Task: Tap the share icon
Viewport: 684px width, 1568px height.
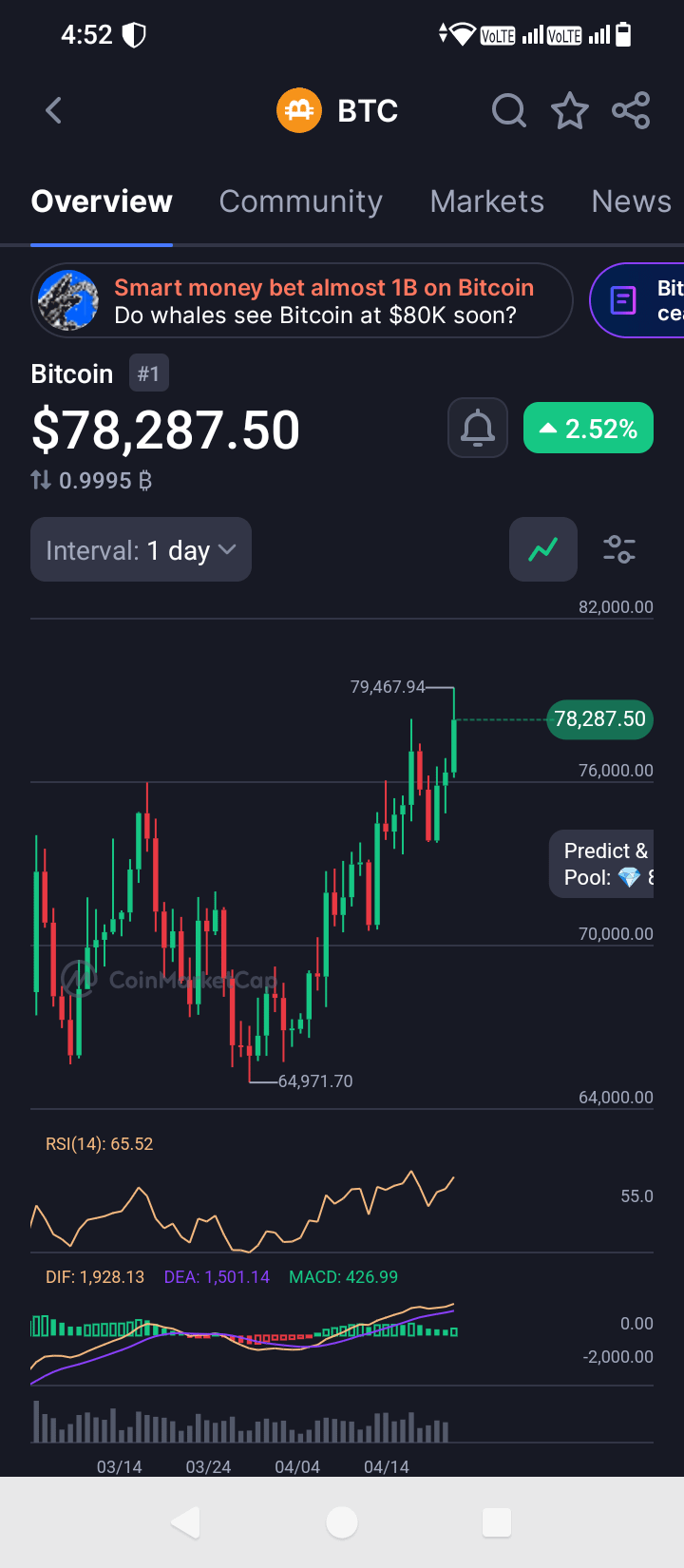Action: [631, 111]
